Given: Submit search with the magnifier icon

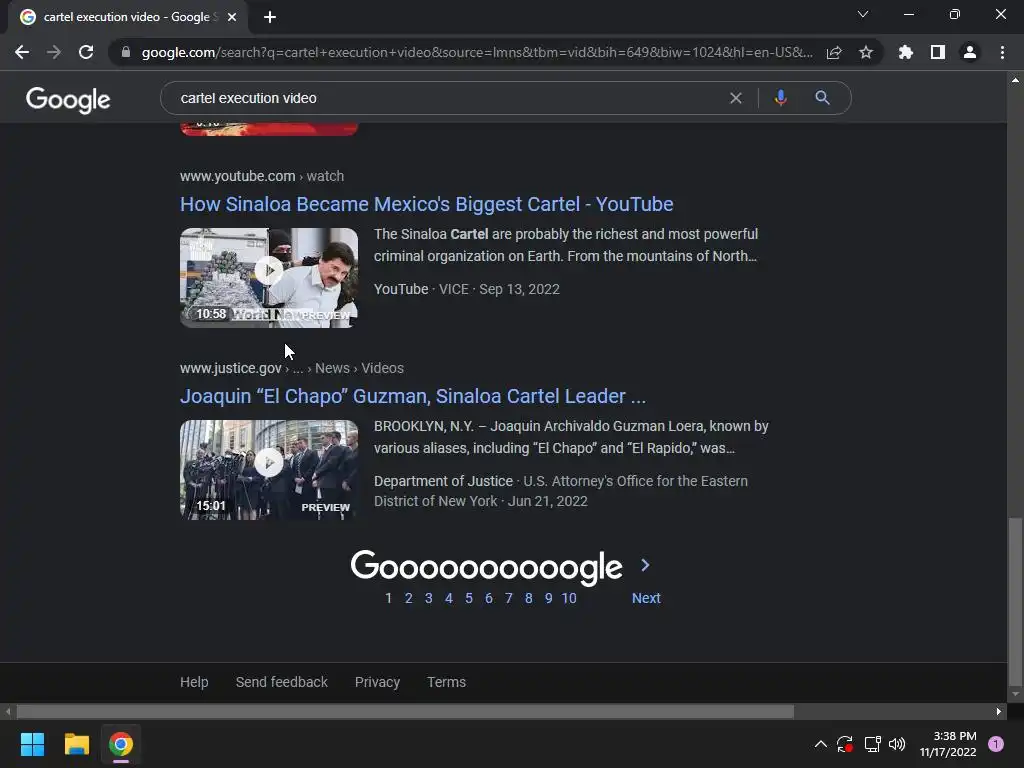Looking at the screenshot, I should (x=823, y=98).
